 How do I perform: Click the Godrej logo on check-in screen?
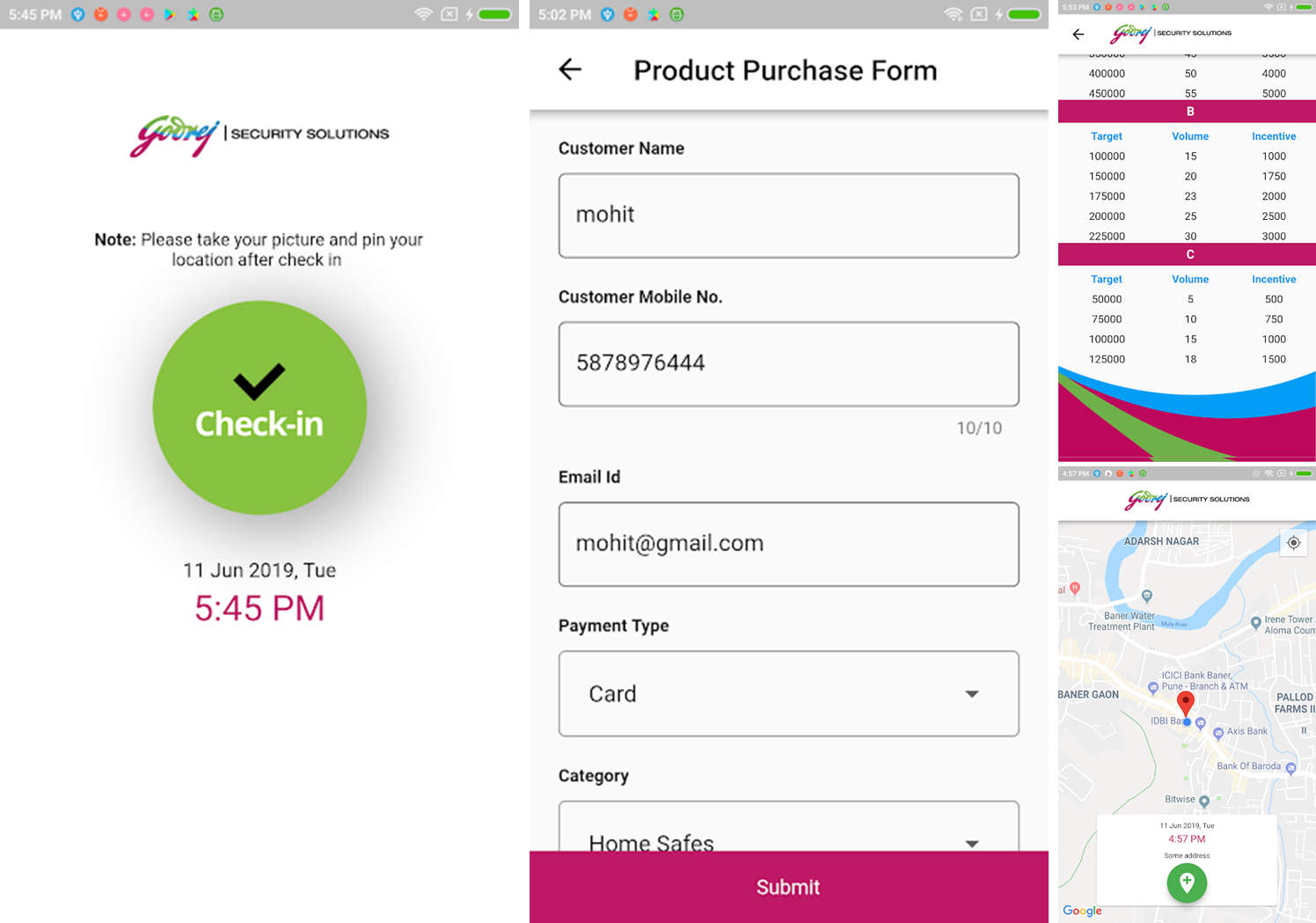tap(260, 136)
